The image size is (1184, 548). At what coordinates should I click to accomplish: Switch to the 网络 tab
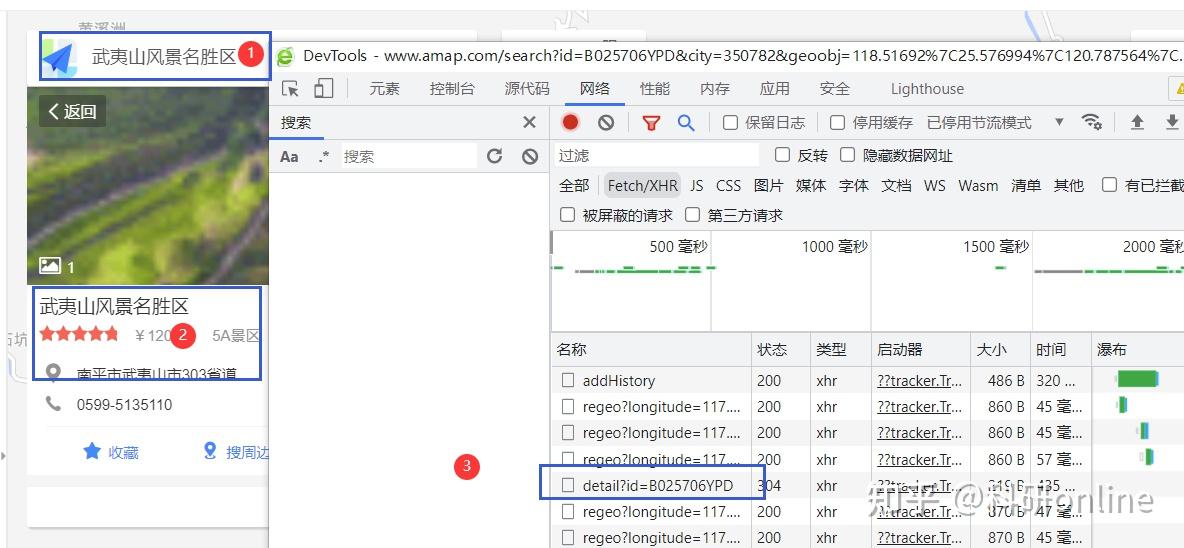594,88
